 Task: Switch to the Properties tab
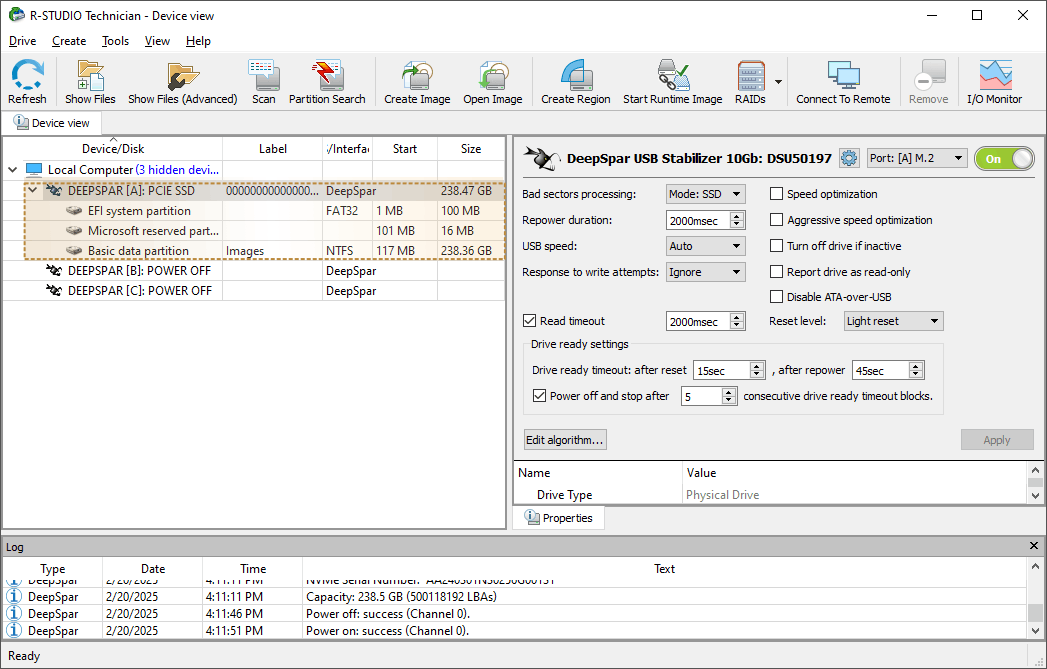559,517
